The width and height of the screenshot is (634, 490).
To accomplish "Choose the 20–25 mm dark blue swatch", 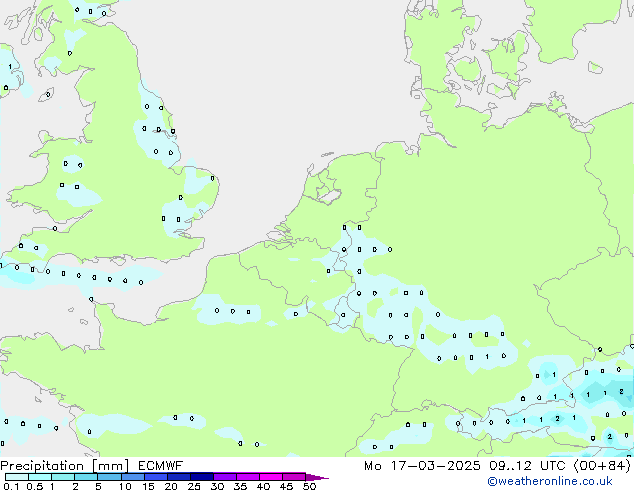I will [178, 477].
